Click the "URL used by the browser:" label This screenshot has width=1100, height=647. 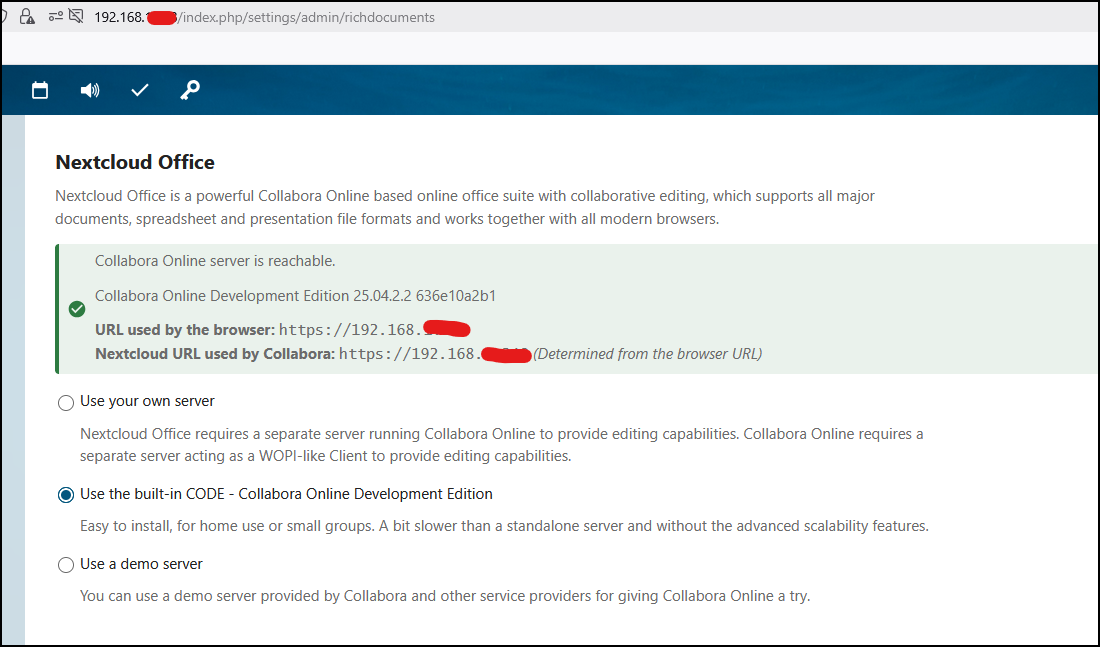point(185,330)
